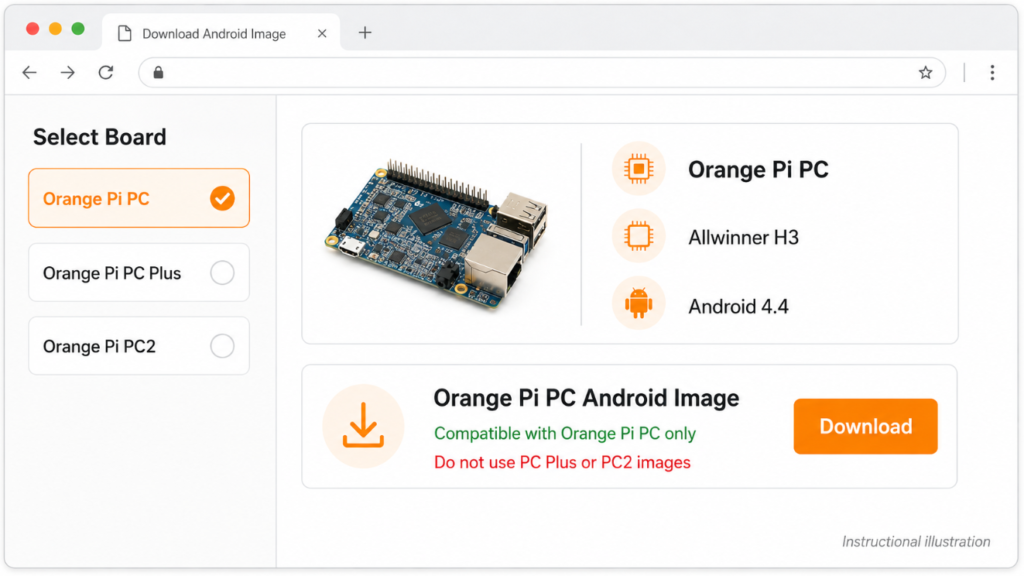Click the browser back arrow
Viewport: 1024px width, 576px height.
coord(29,72)
